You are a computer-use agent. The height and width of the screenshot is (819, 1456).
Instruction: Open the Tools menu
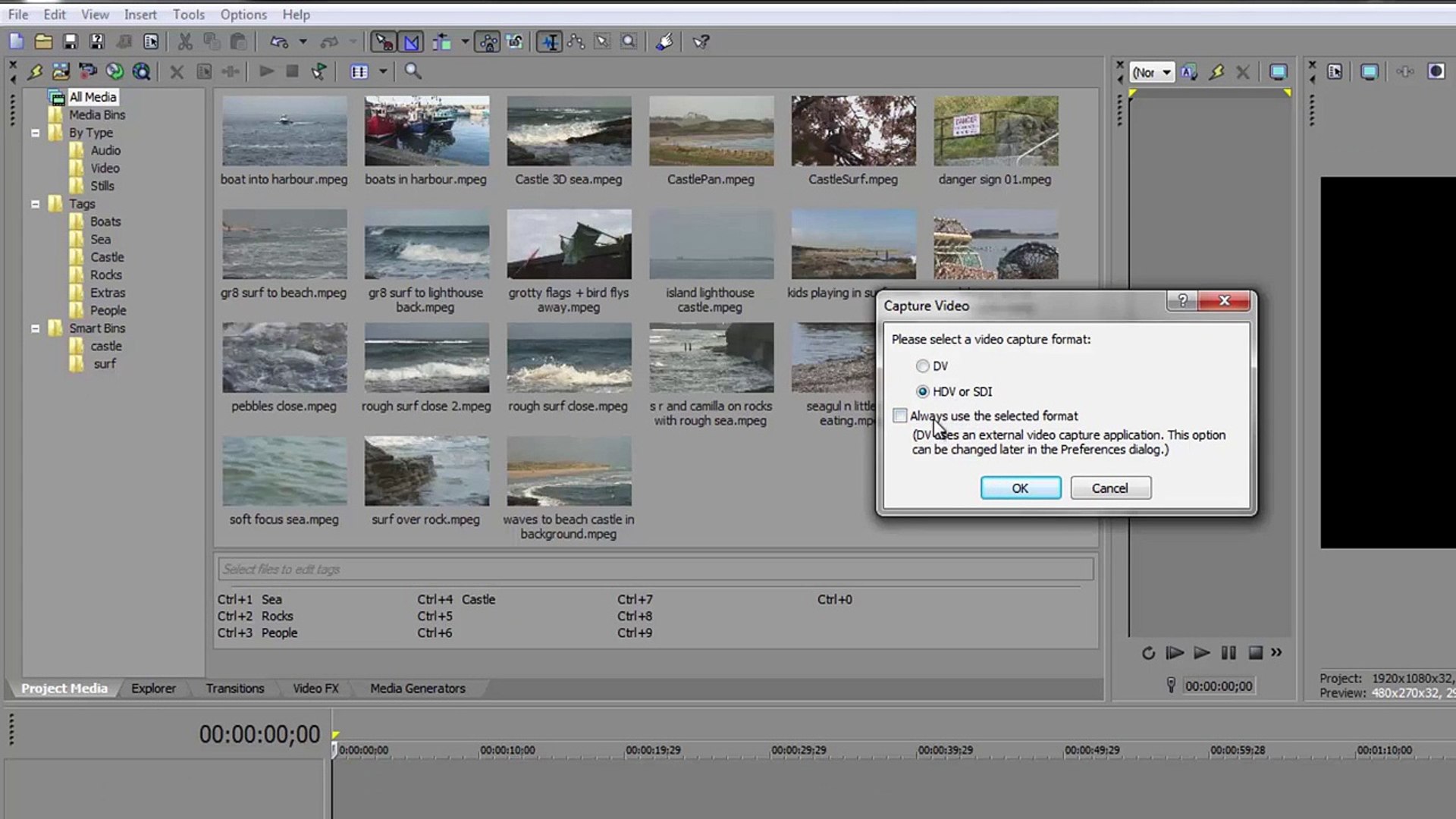(x=188, y=14)
